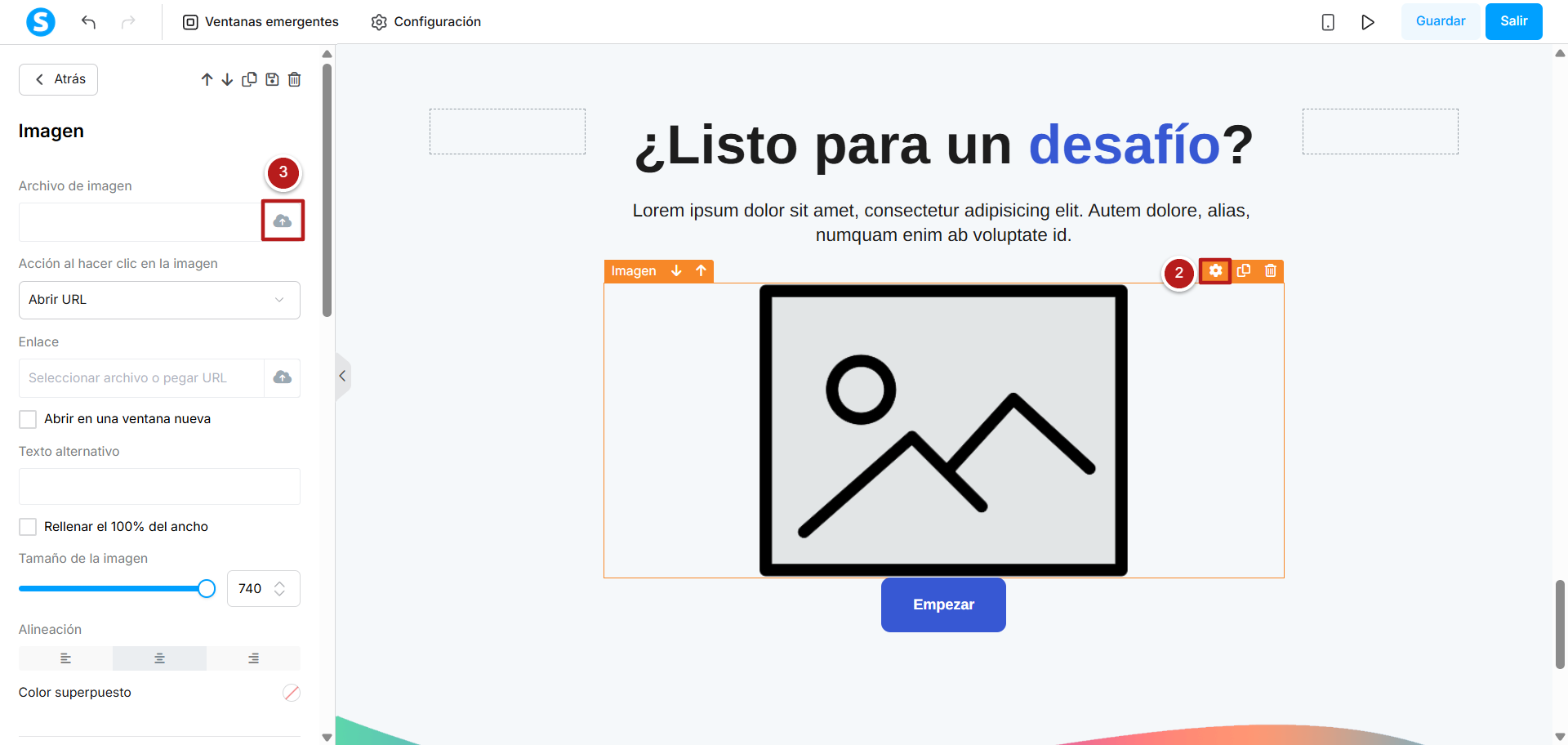Undo the last change
1568x745 pixels.
point(89,22)
